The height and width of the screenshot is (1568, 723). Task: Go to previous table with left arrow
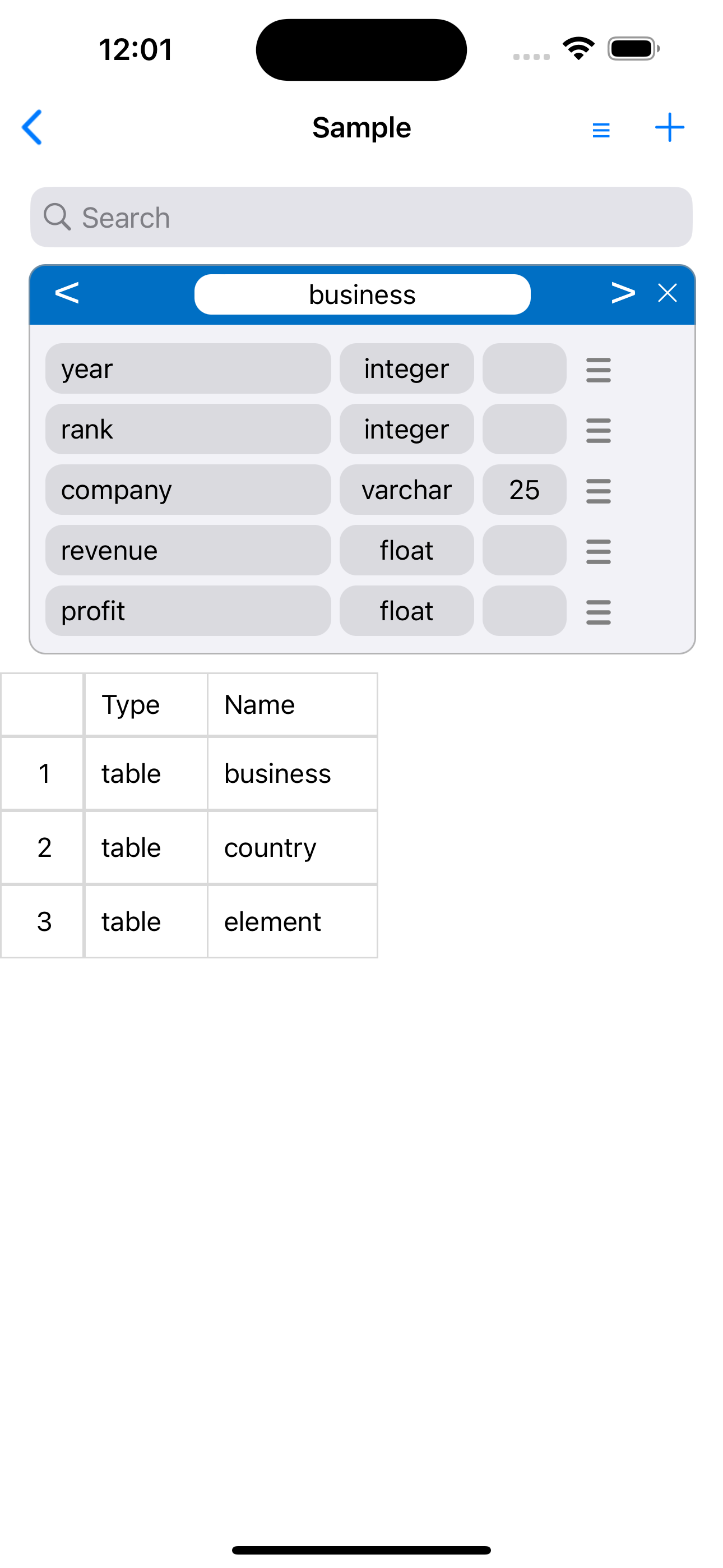point(67,293)
